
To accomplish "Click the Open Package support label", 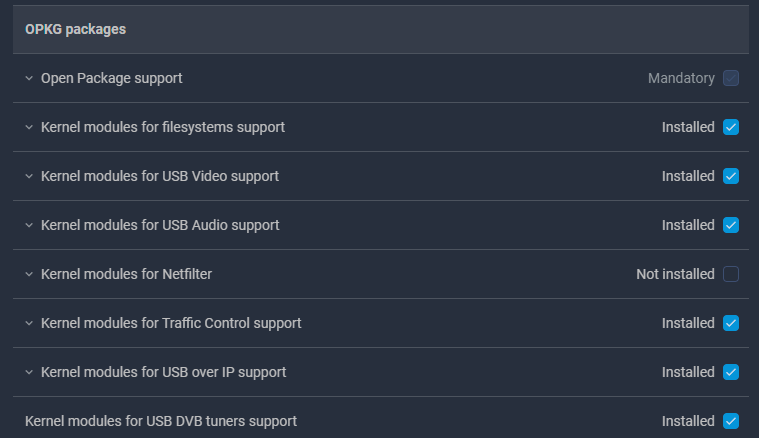I will pyautogui.click(x=111, y=78).
